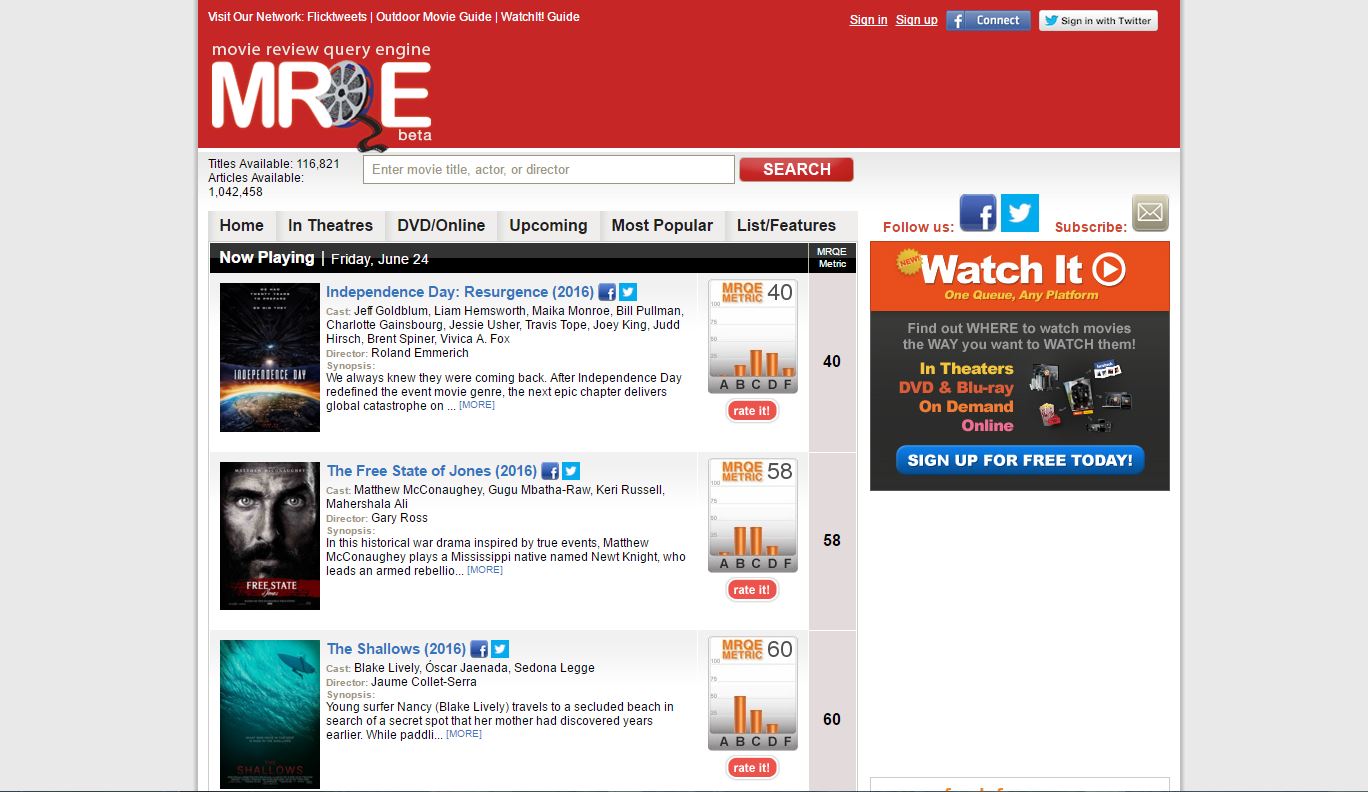The width and height of the screenshot is (1368, 792).
Task: Open MRQE Metric chart for The Shallows
Action: coord(753,693)
